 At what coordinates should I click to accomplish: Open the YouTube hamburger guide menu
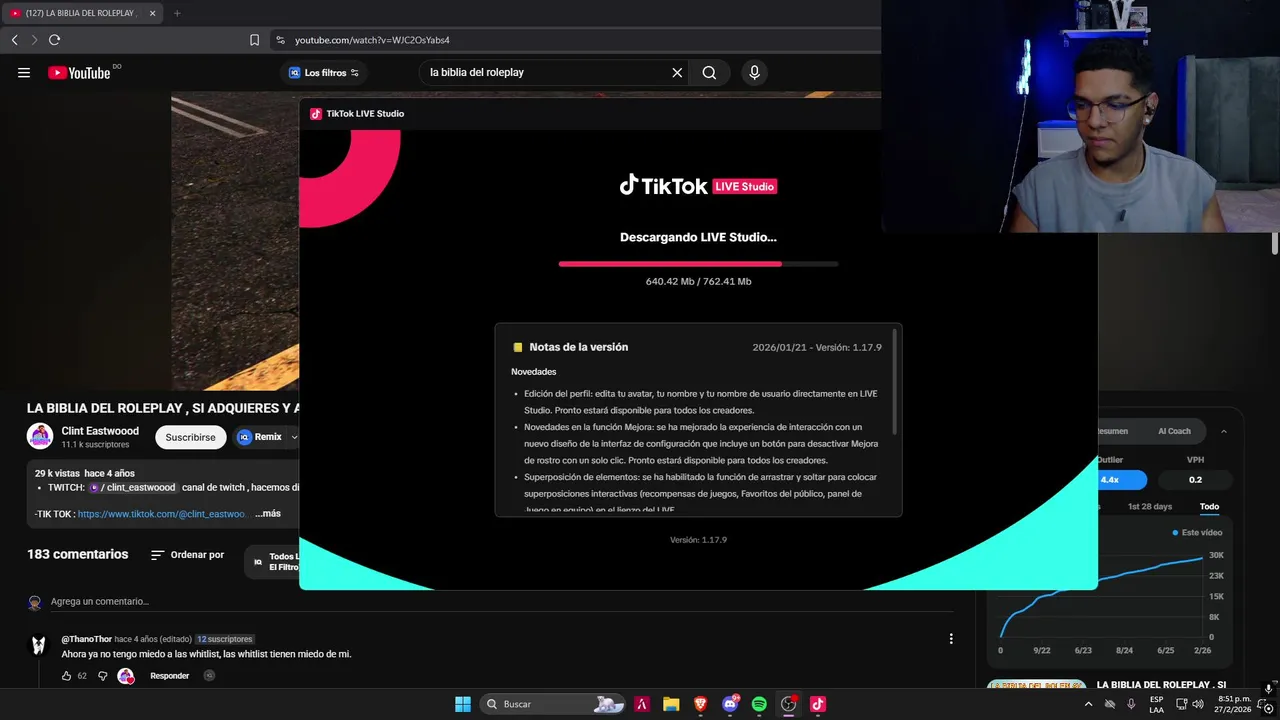(24, 72)
